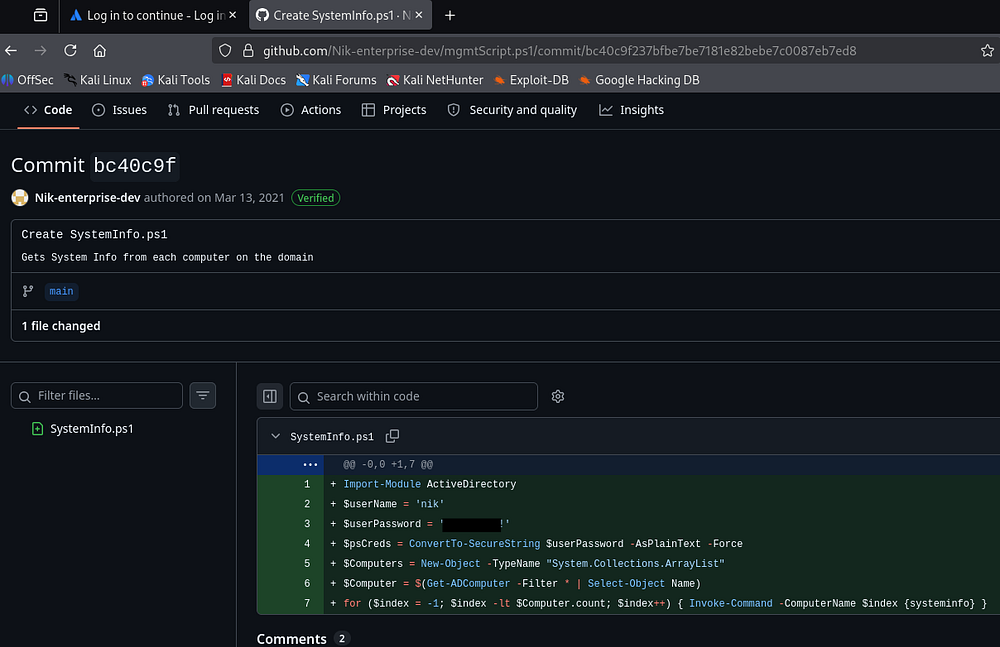Open Exploit-DB bookmark
This screenshot has height=647, width=1000.
point(529,80)
